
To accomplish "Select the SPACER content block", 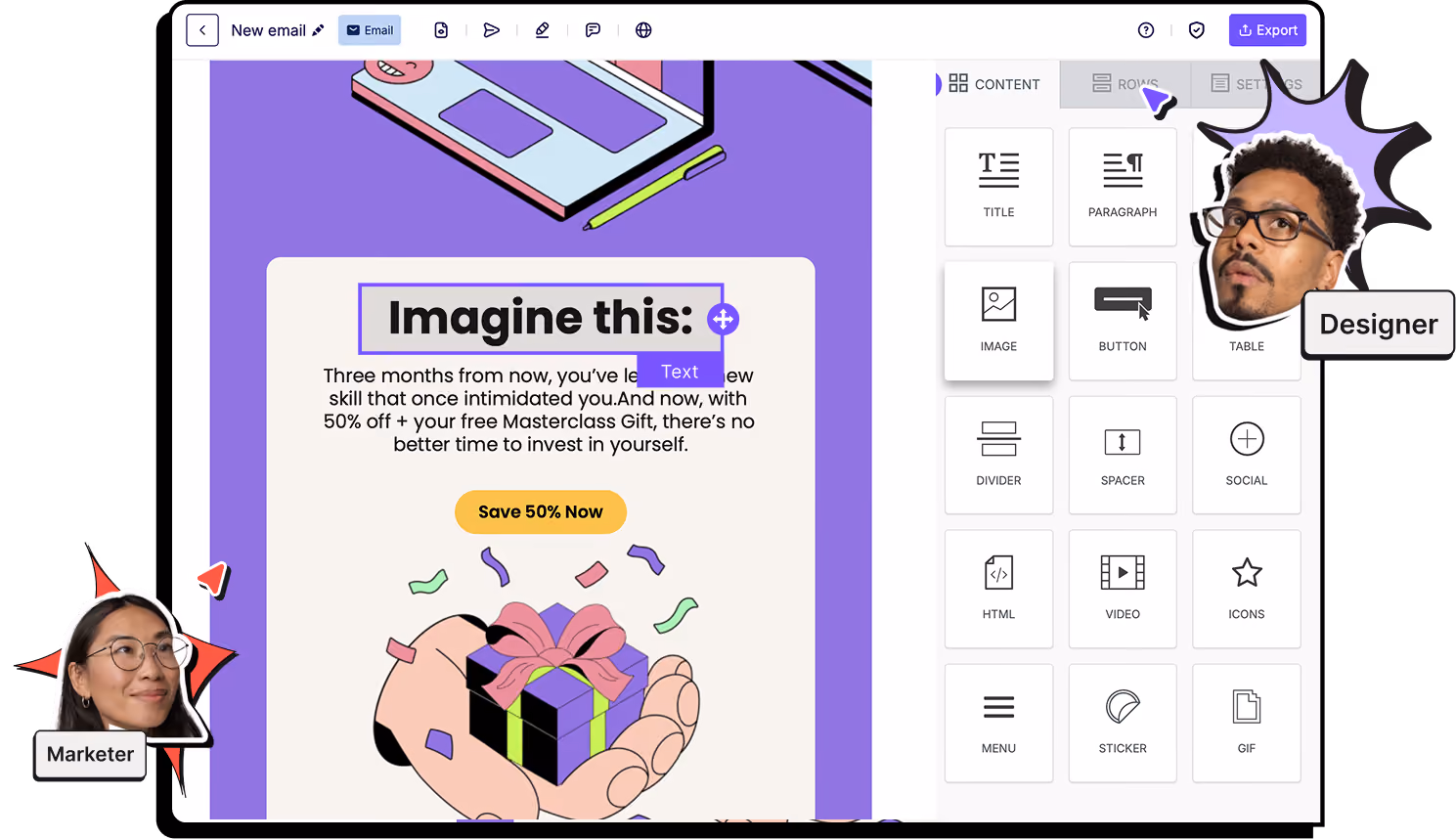I will 1123,455.
